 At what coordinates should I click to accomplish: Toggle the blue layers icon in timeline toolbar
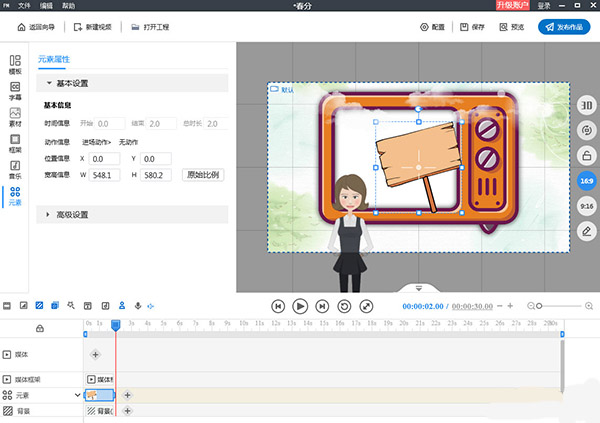click(55, 305)
